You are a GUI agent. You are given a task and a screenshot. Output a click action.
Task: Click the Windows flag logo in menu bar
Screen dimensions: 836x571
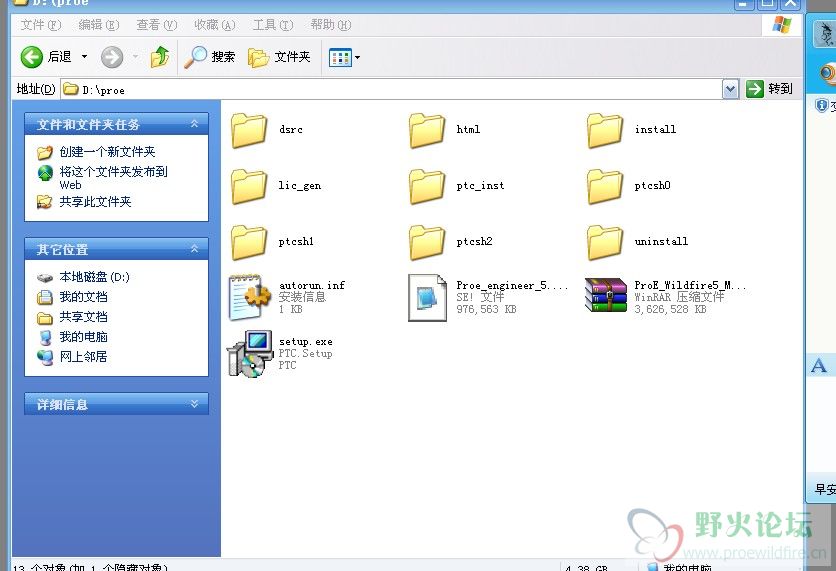pyautogui.click(x=782, y=25)
